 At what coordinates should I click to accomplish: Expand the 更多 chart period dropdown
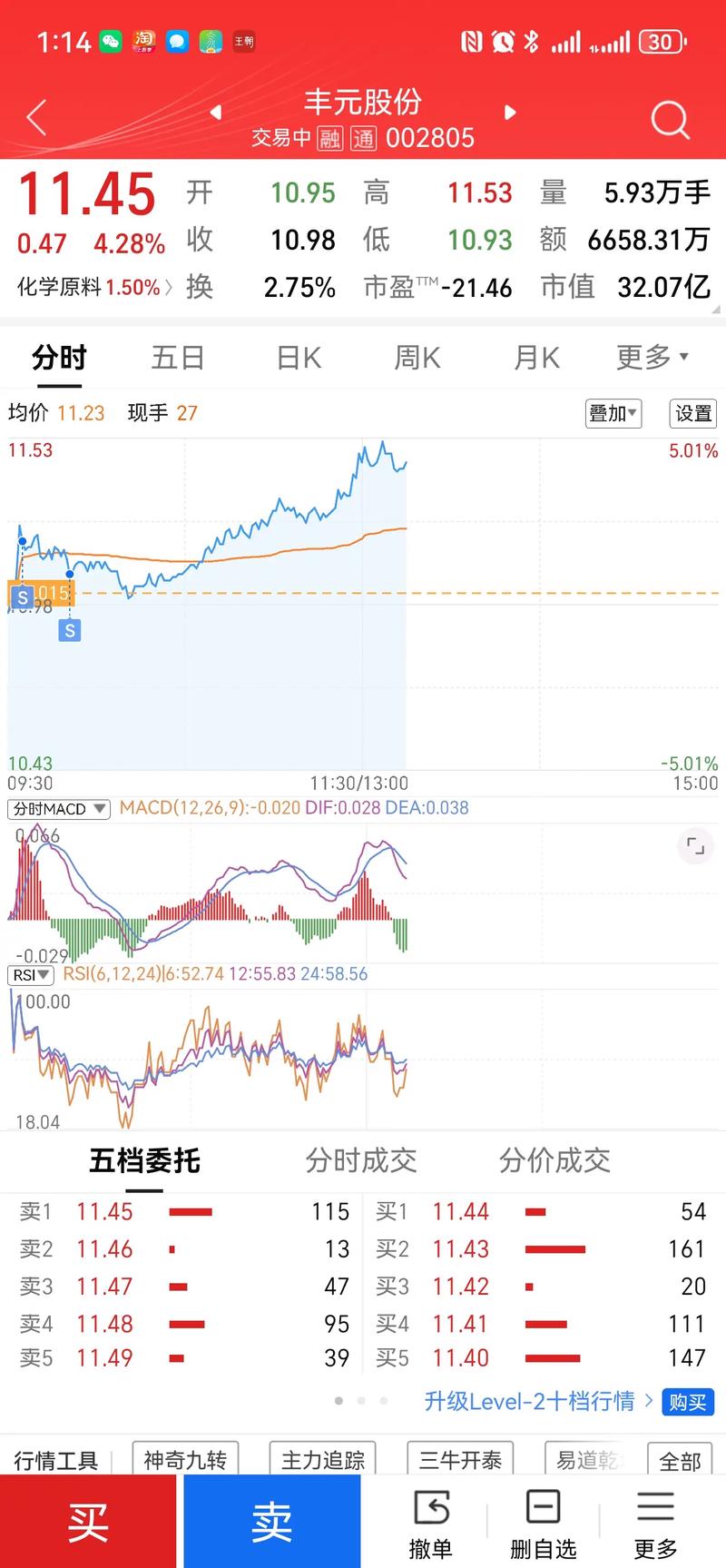pos(652,358)
